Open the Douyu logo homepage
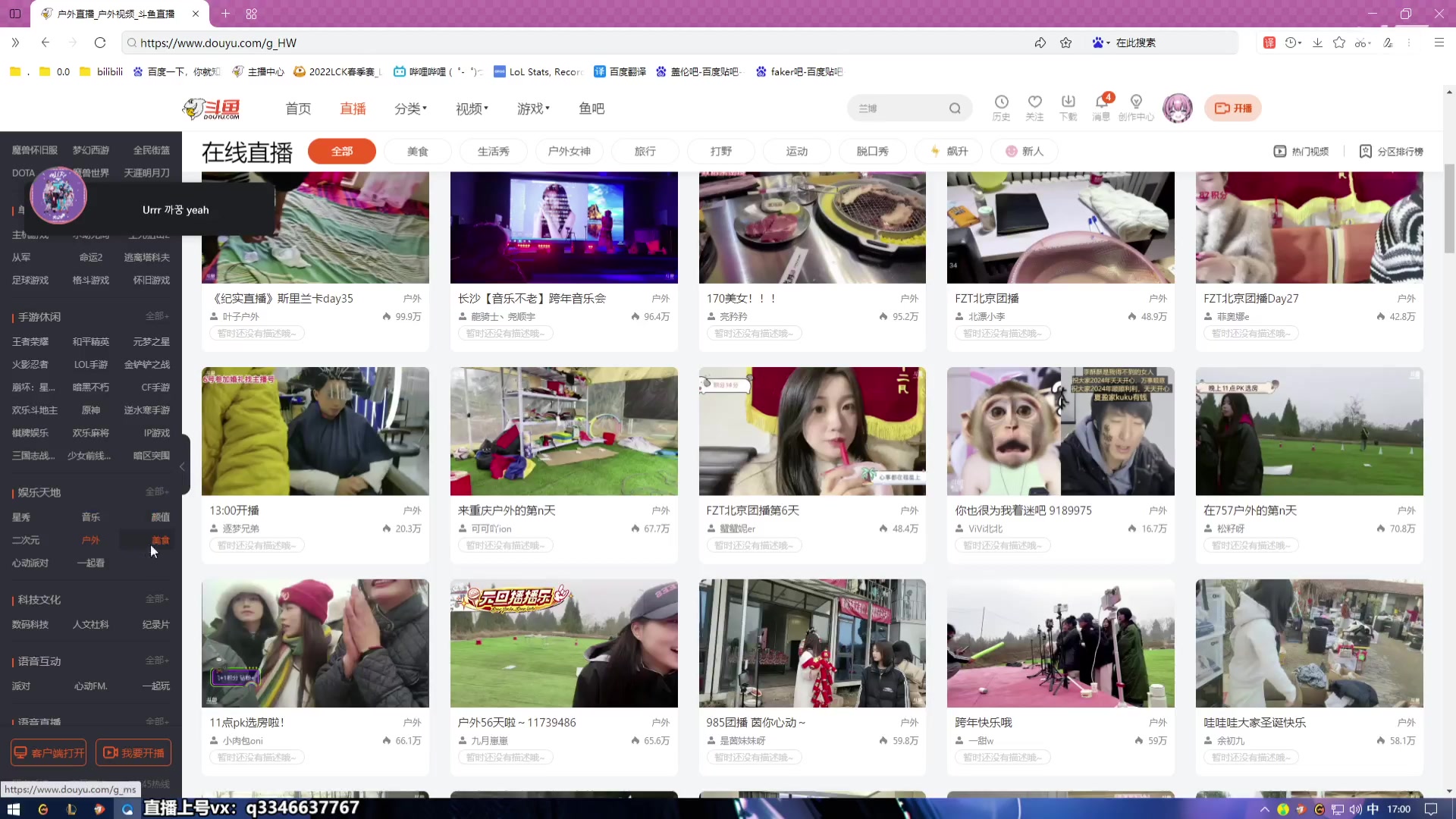The image size is (1456, 819). 211,108
